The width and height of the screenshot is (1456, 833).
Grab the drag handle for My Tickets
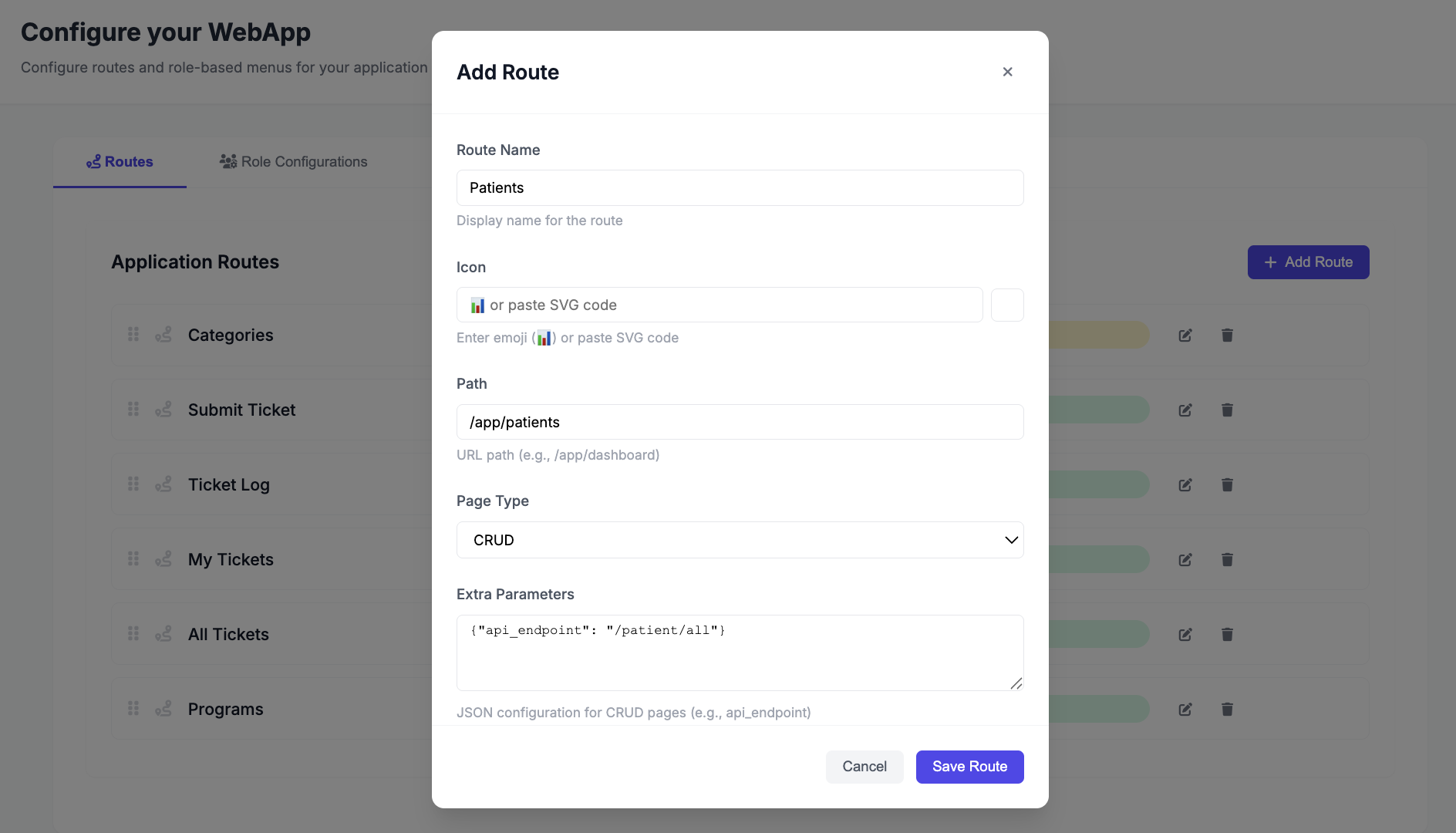[133, 559]
